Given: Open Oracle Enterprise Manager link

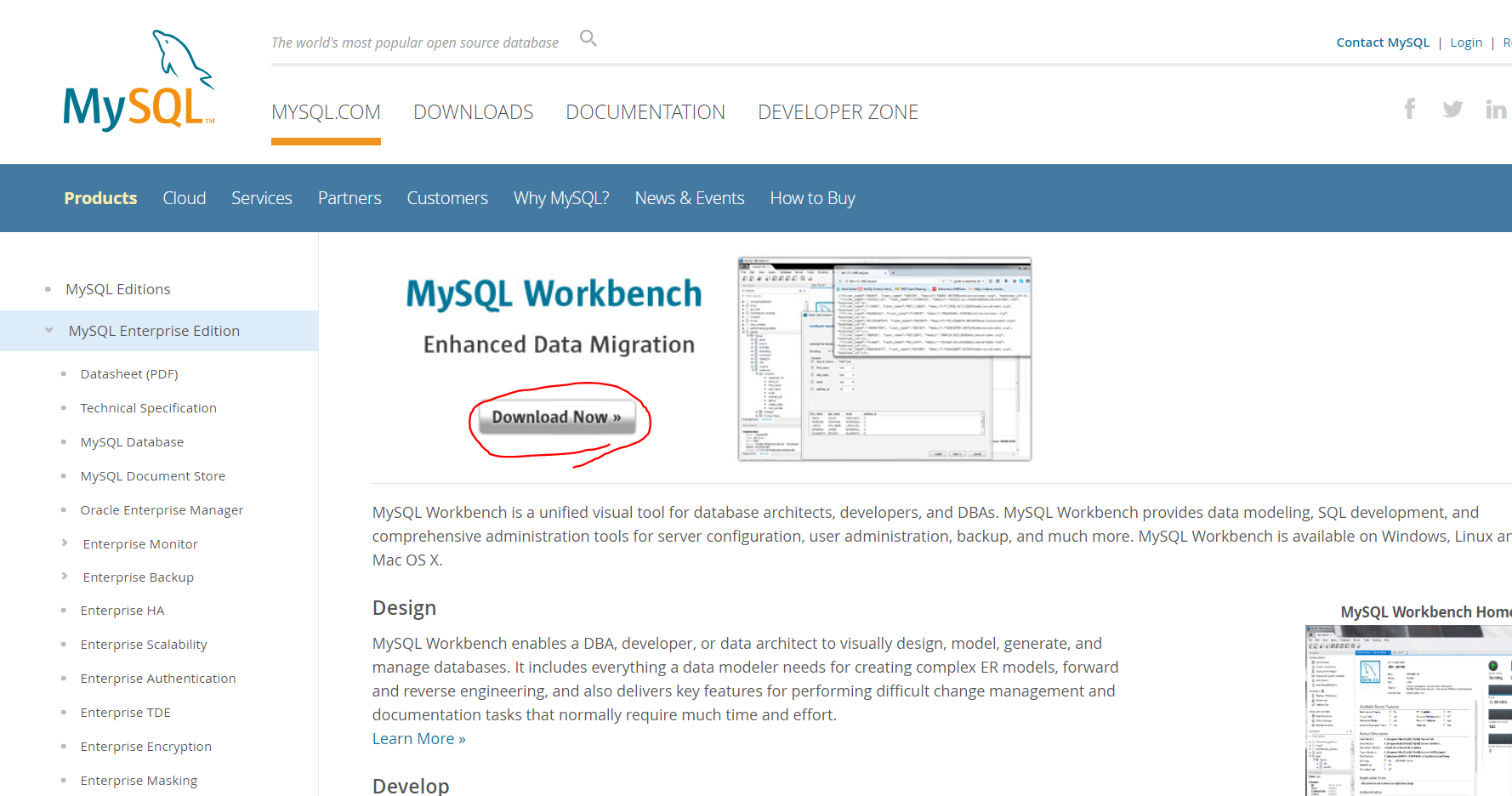Looking at the screenshot, I should tap(162, 510).
